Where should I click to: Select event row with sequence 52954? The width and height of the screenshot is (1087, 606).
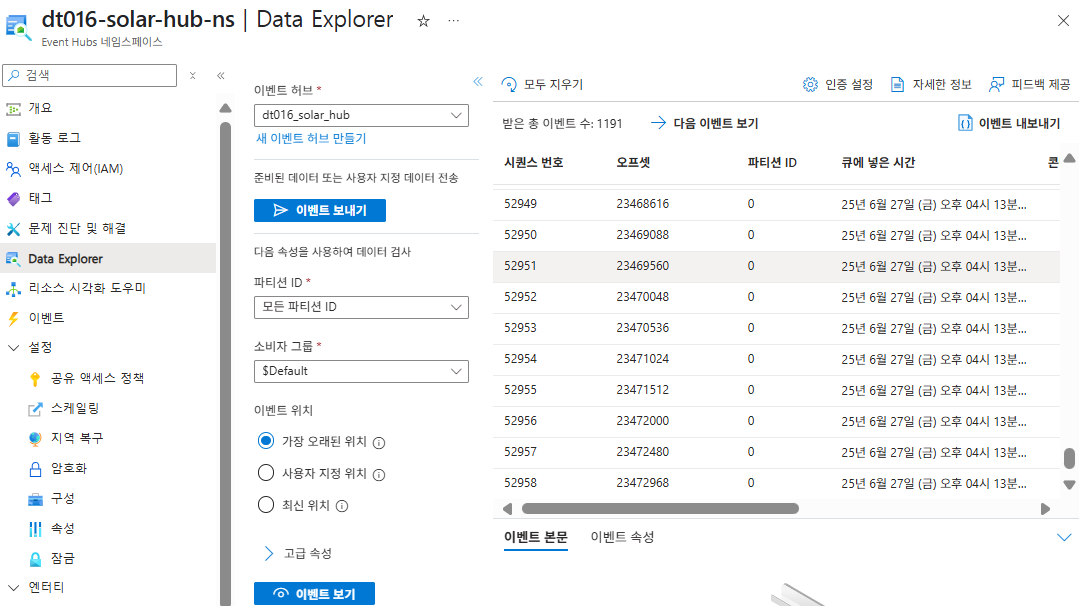[776, 359]
